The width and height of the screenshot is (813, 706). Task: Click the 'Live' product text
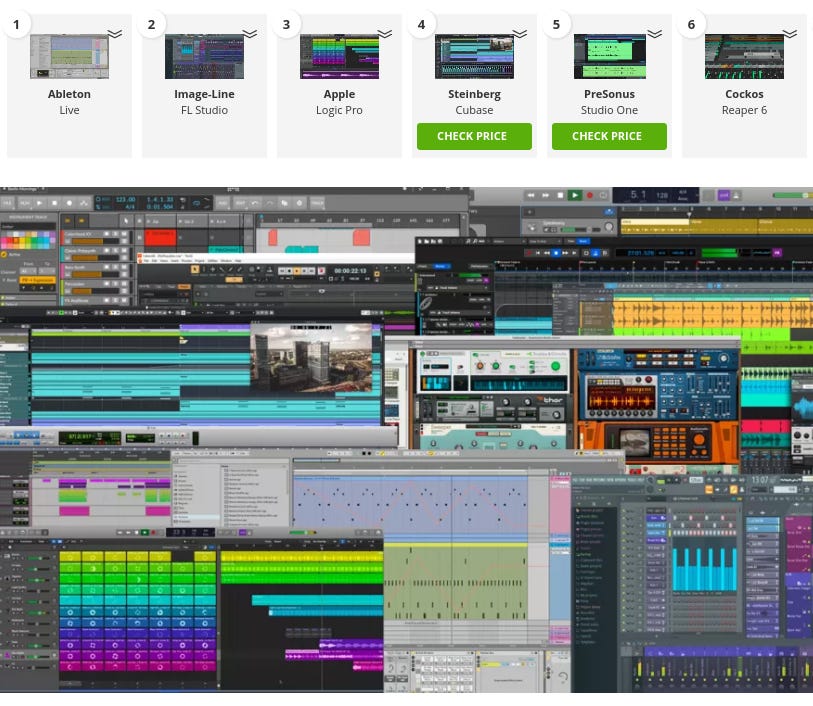point(69,110)
